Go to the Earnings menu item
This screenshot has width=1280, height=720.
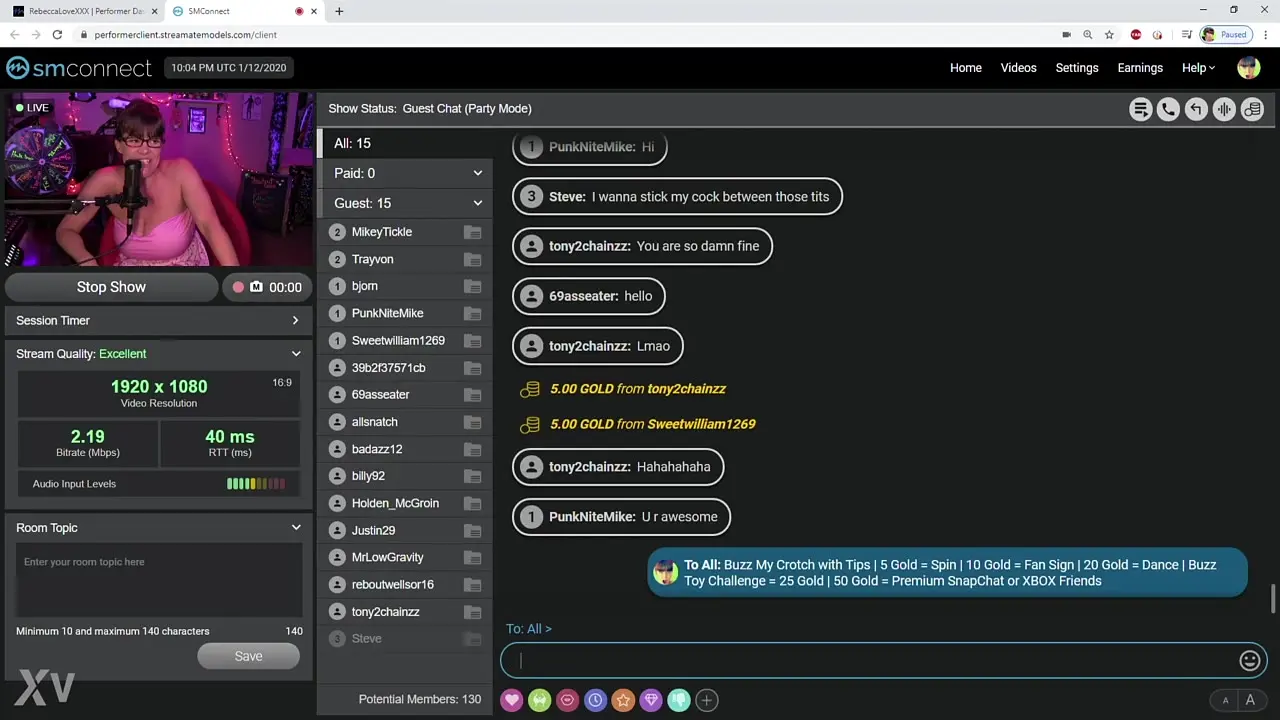coord(1140,68)
